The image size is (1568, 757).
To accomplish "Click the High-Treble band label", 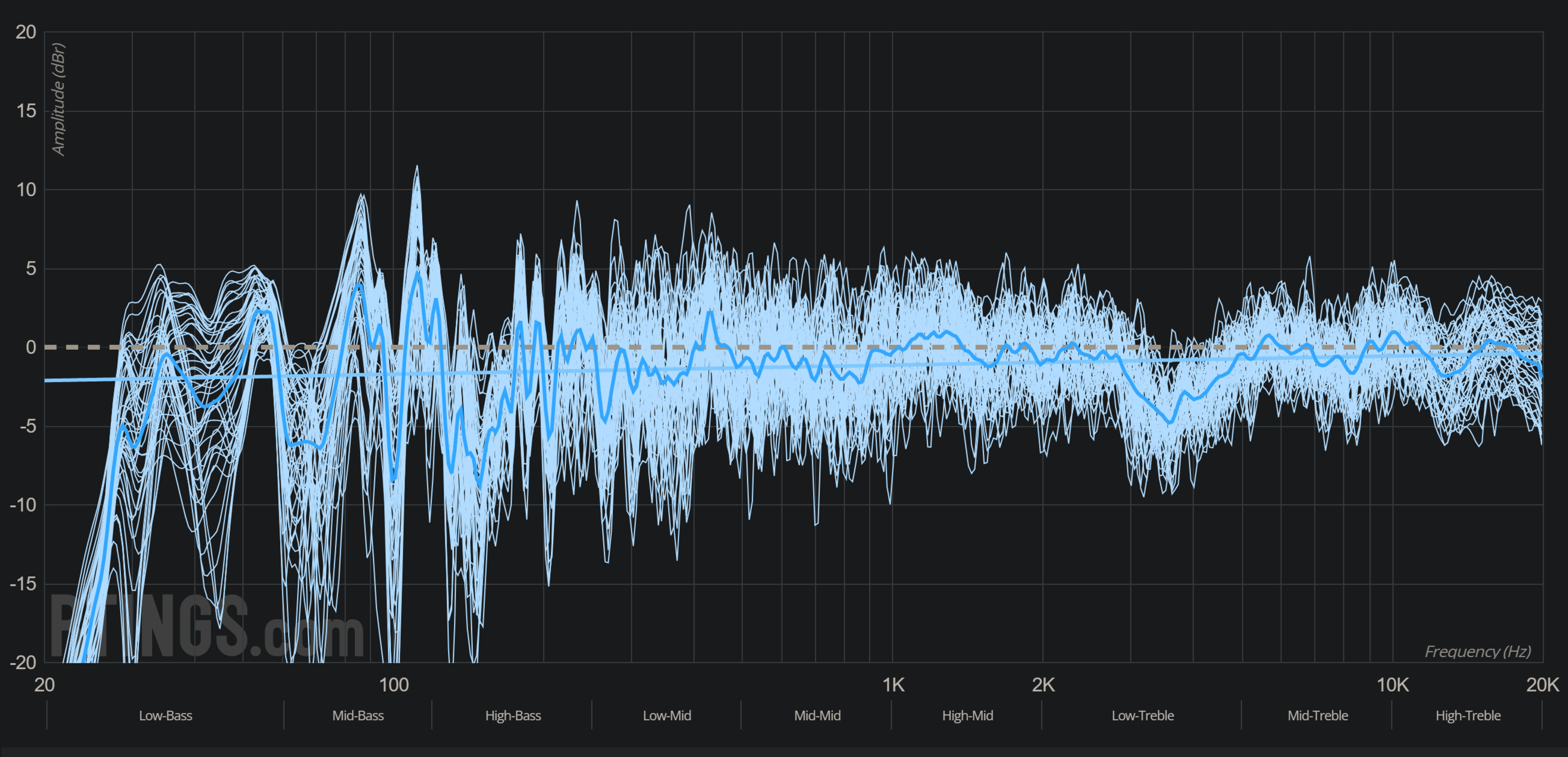I will tap(1468, 716).
